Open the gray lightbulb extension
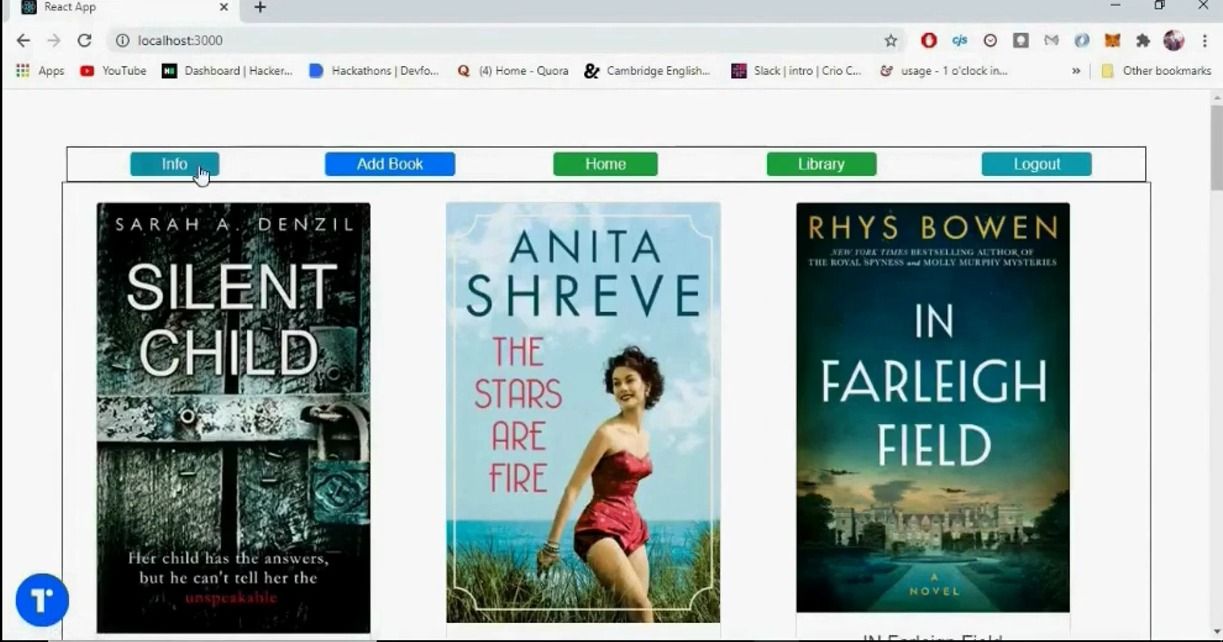The width and height of the screenshot is (1223, 642). click(x=1020, y=41)
